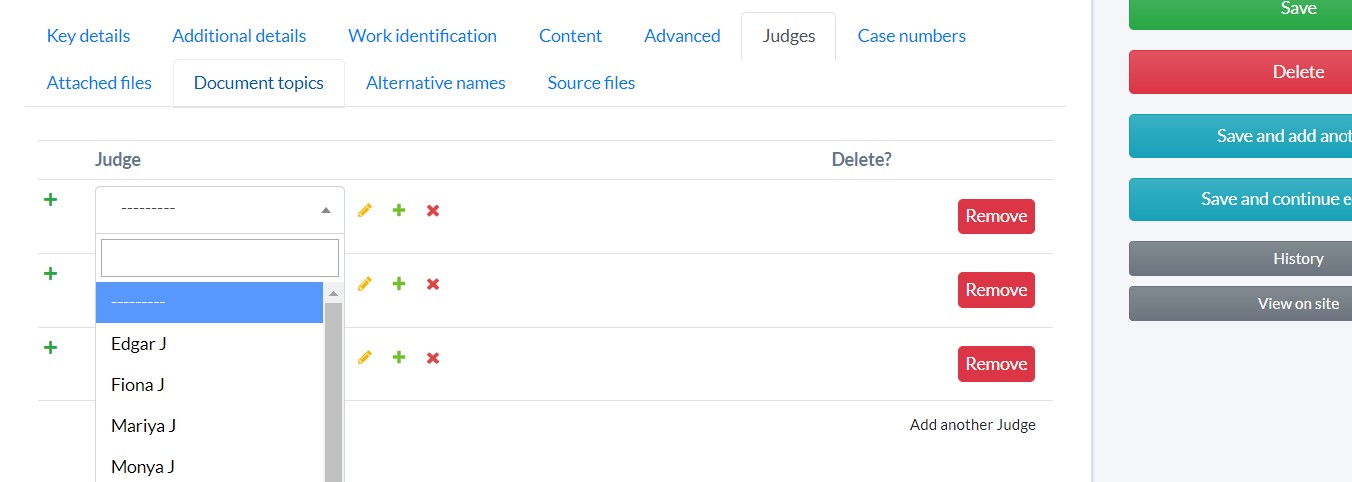
Task: Click the Add another Judge link
Action: pos(972,425)
